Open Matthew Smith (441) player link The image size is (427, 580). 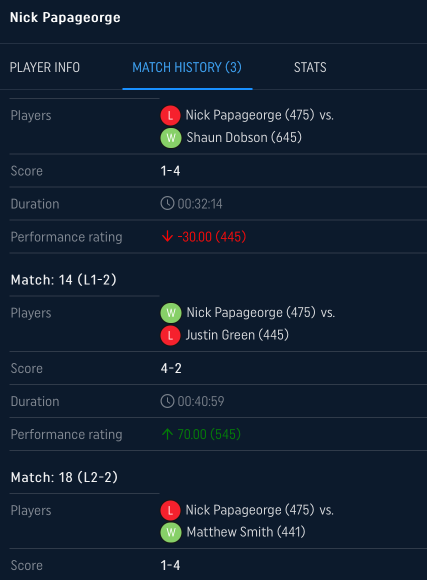pyautogui.click(x=246, y=532)
